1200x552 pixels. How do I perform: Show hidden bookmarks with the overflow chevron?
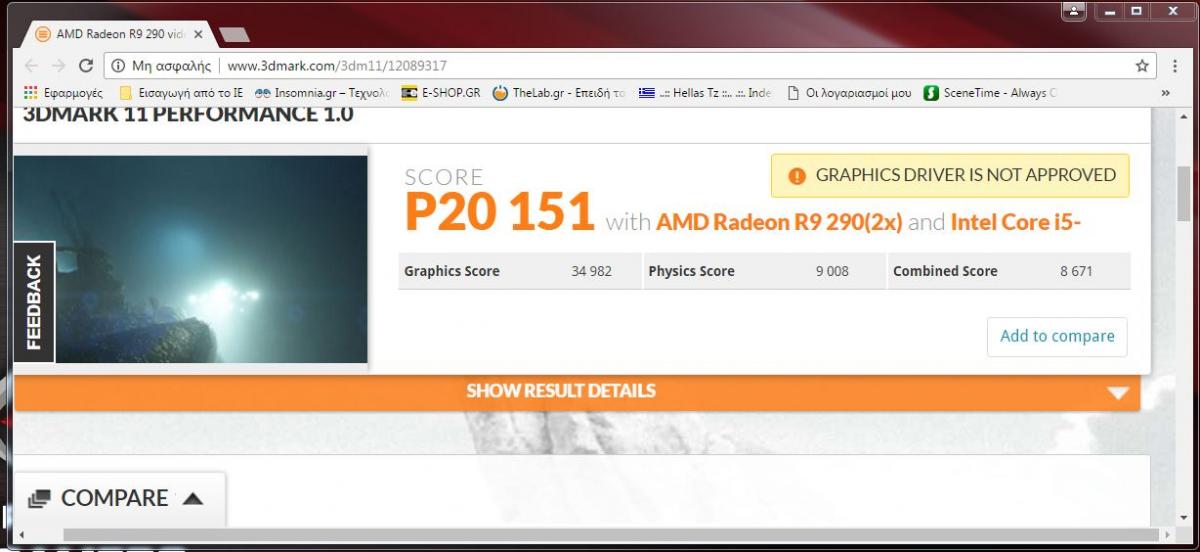pos(1165,93)
